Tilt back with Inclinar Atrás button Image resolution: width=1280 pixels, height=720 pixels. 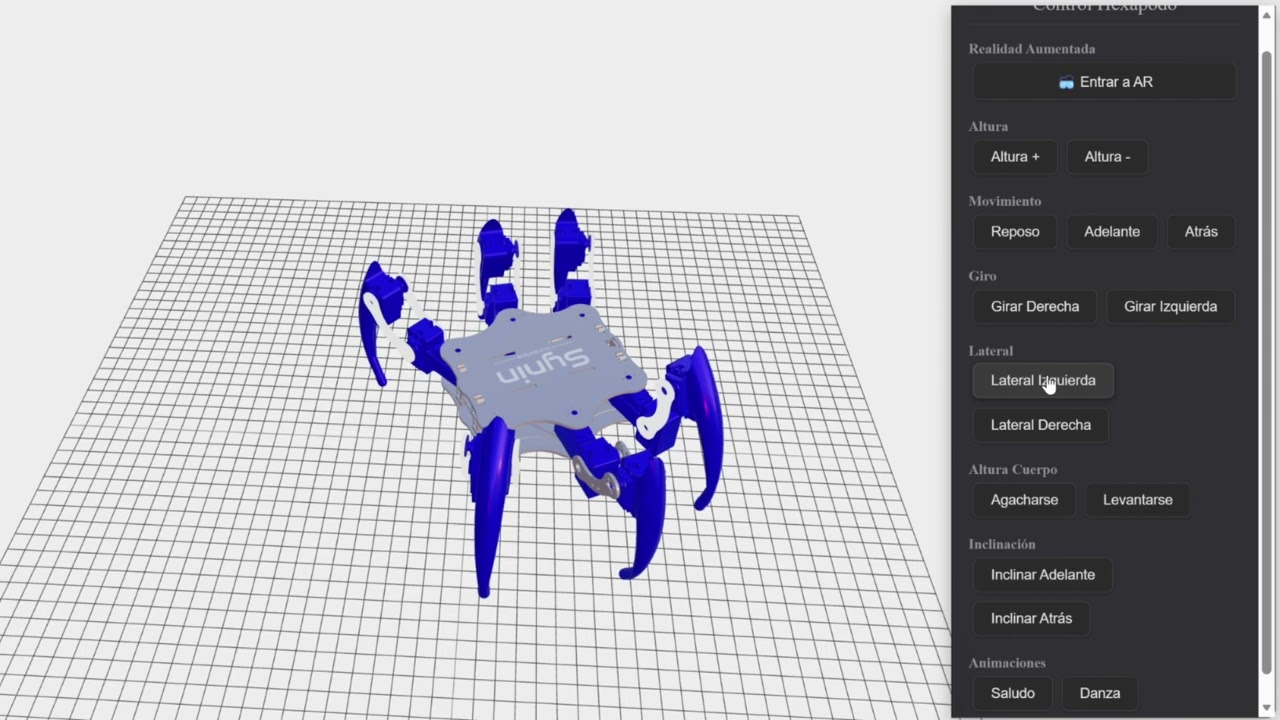[x=1031, y=619]
